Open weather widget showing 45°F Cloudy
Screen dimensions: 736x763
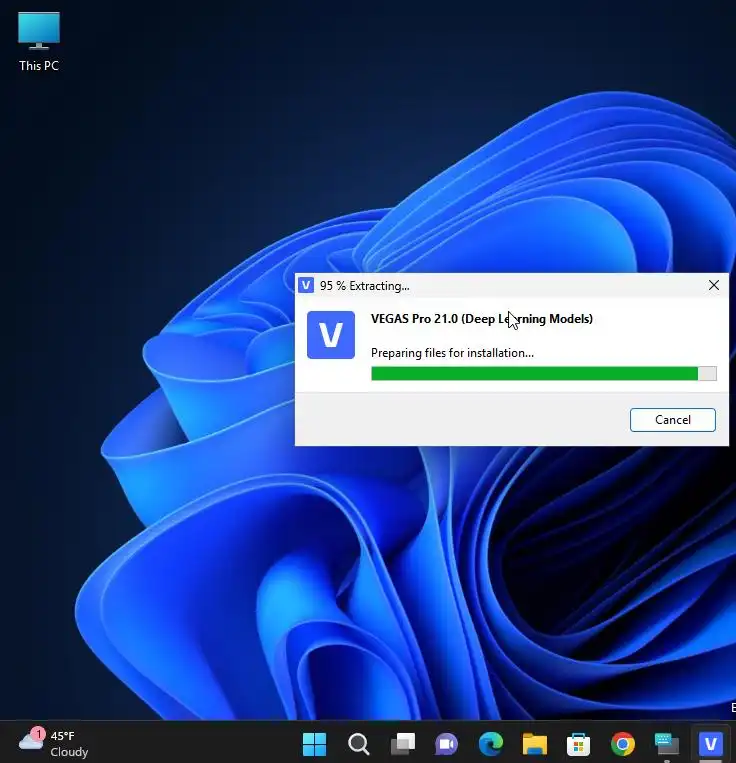click(54, 744)
